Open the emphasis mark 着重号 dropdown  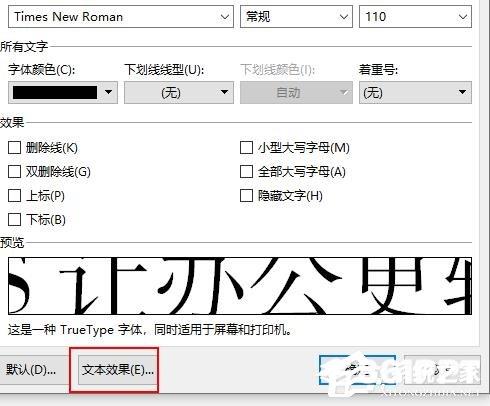[x=415, y=92]
